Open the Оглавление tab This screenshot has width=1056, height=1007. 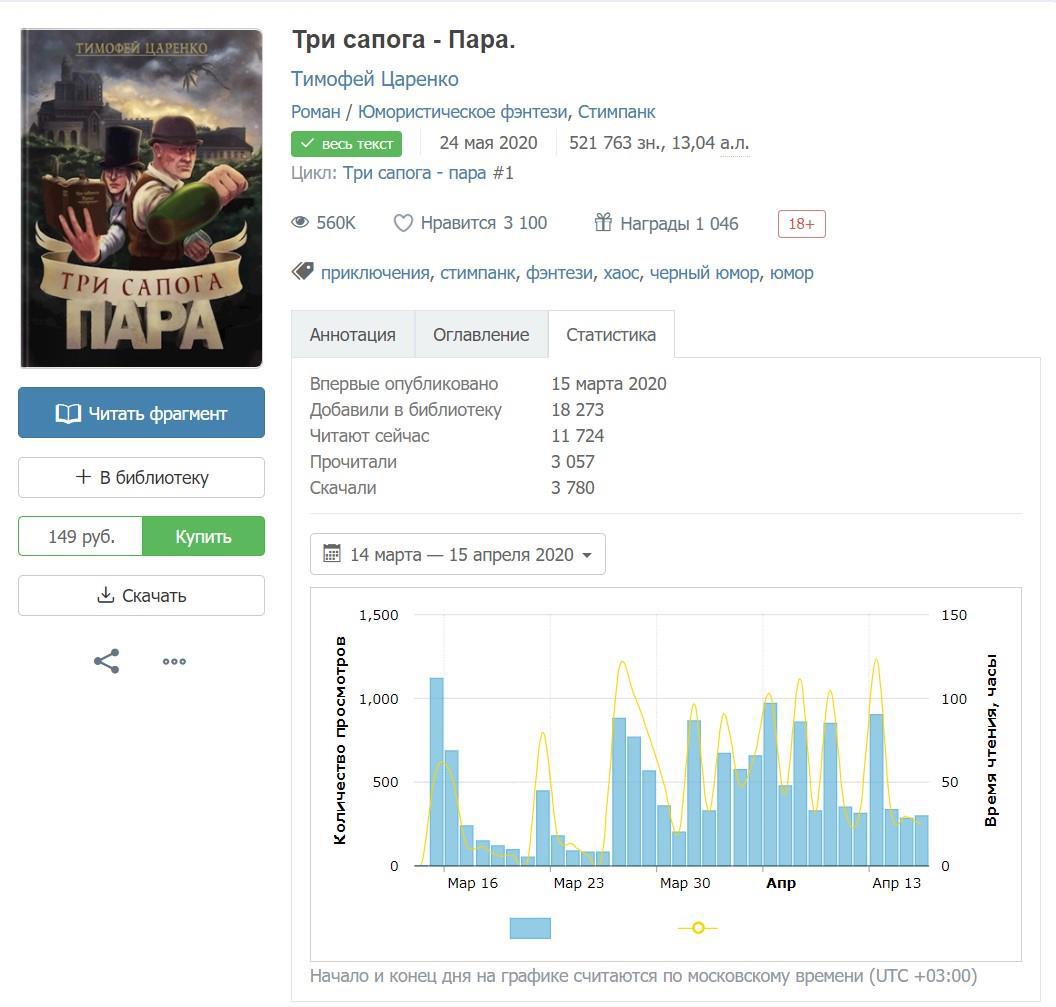481,335
